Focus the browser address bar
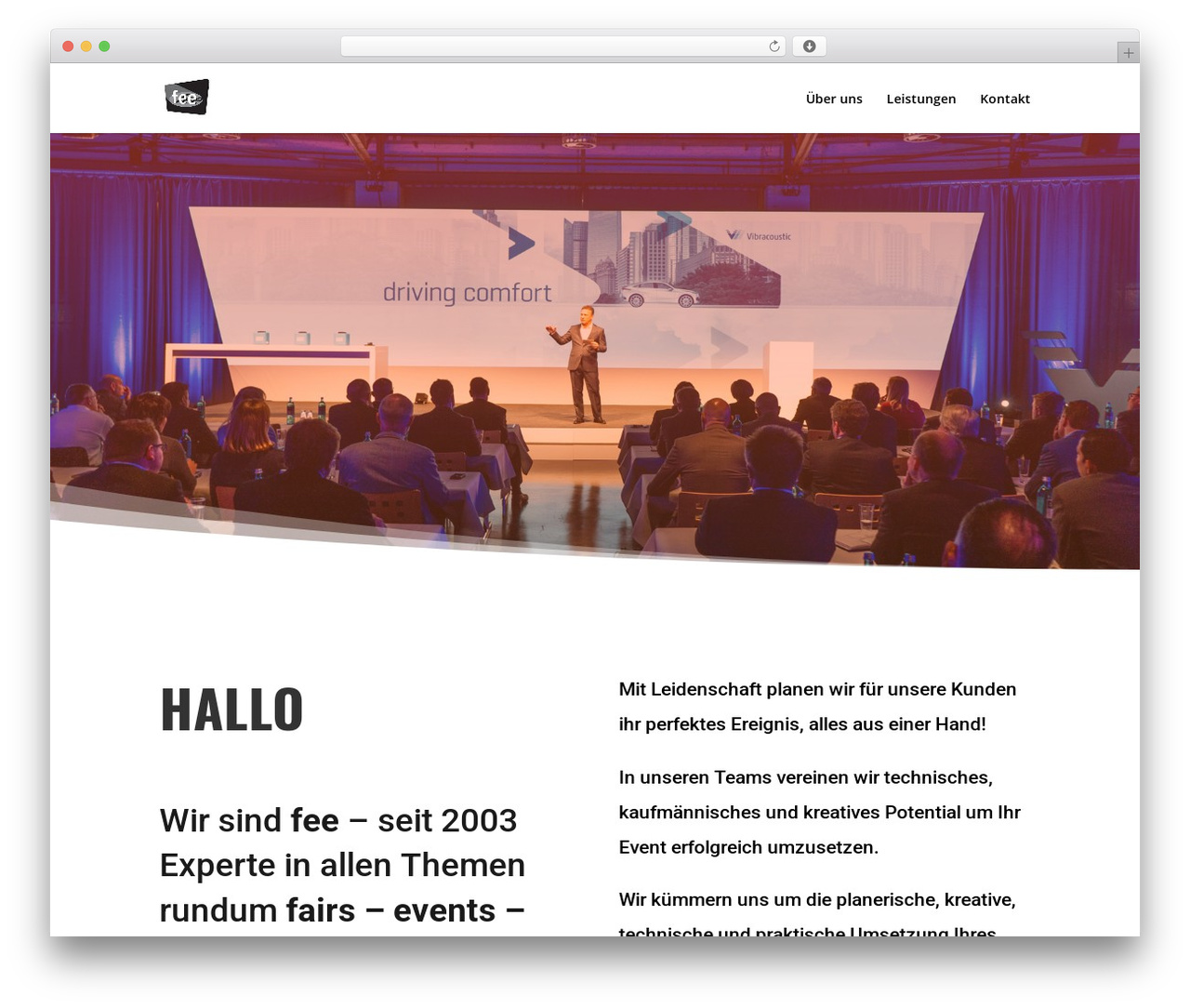The height and width of the screenshot is (1008, 1190). tap(562, 46)
